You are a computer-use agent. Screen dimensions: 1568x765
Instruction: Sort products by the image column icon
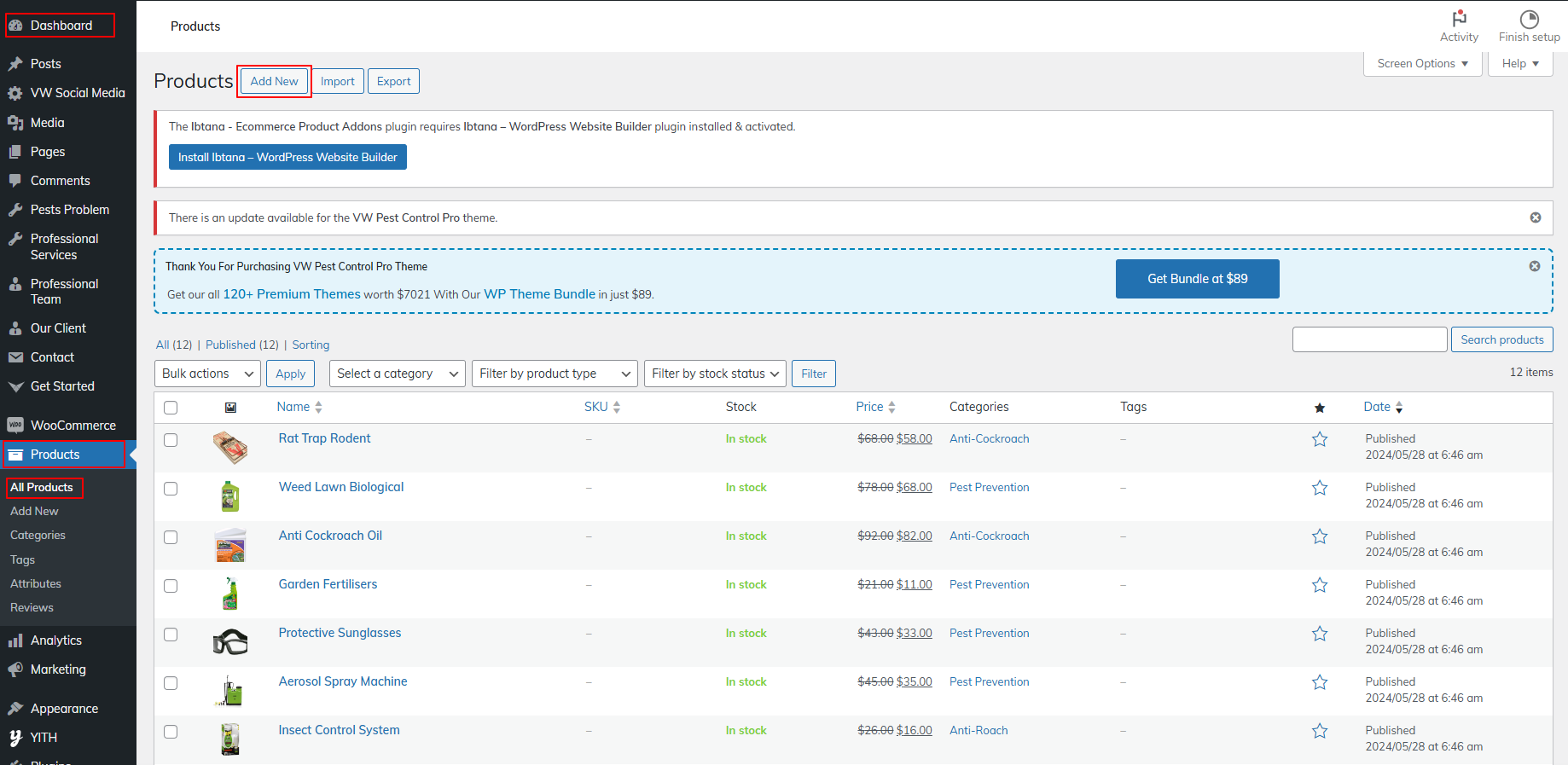[230, 408]
